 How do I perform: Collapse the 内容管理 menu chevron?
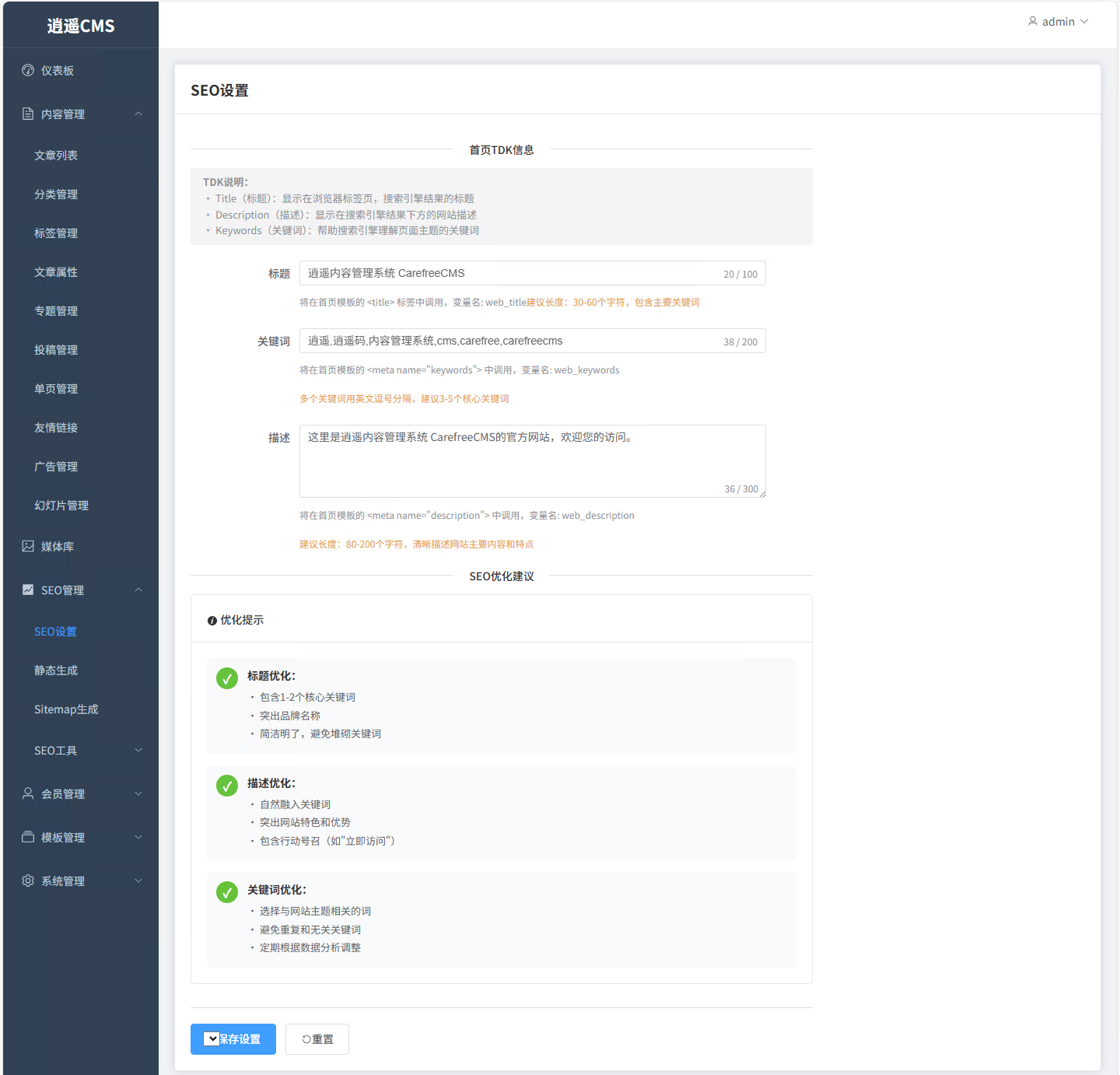click(x=138, y=114)
